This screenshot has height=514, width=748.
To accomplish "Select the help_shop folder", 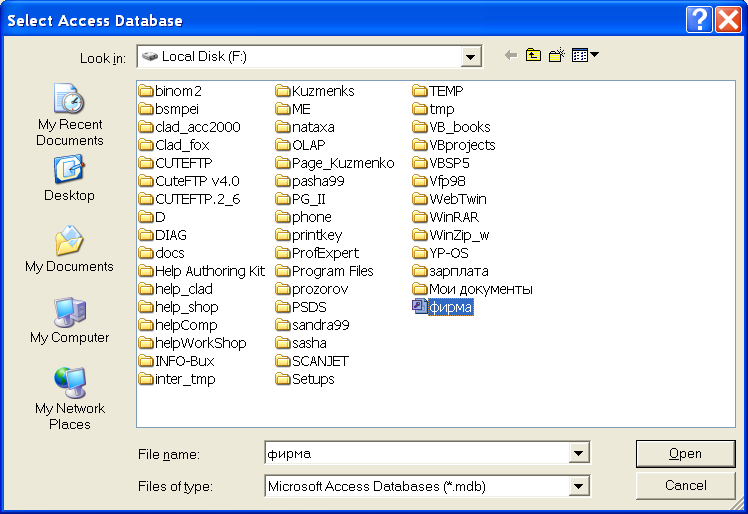I will pyautogui.click(x=178, y=307).
